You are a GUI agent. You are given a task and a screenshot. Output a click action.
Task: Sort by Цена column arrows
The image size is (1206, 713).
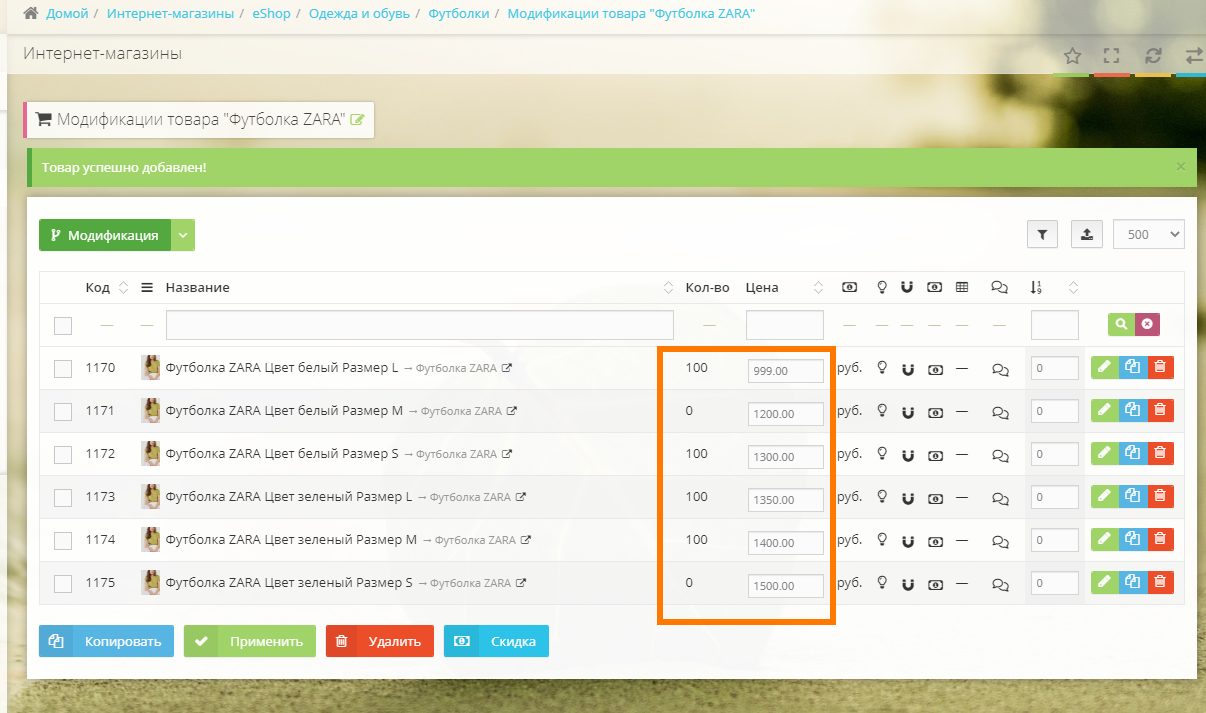[x=818, y=288]
